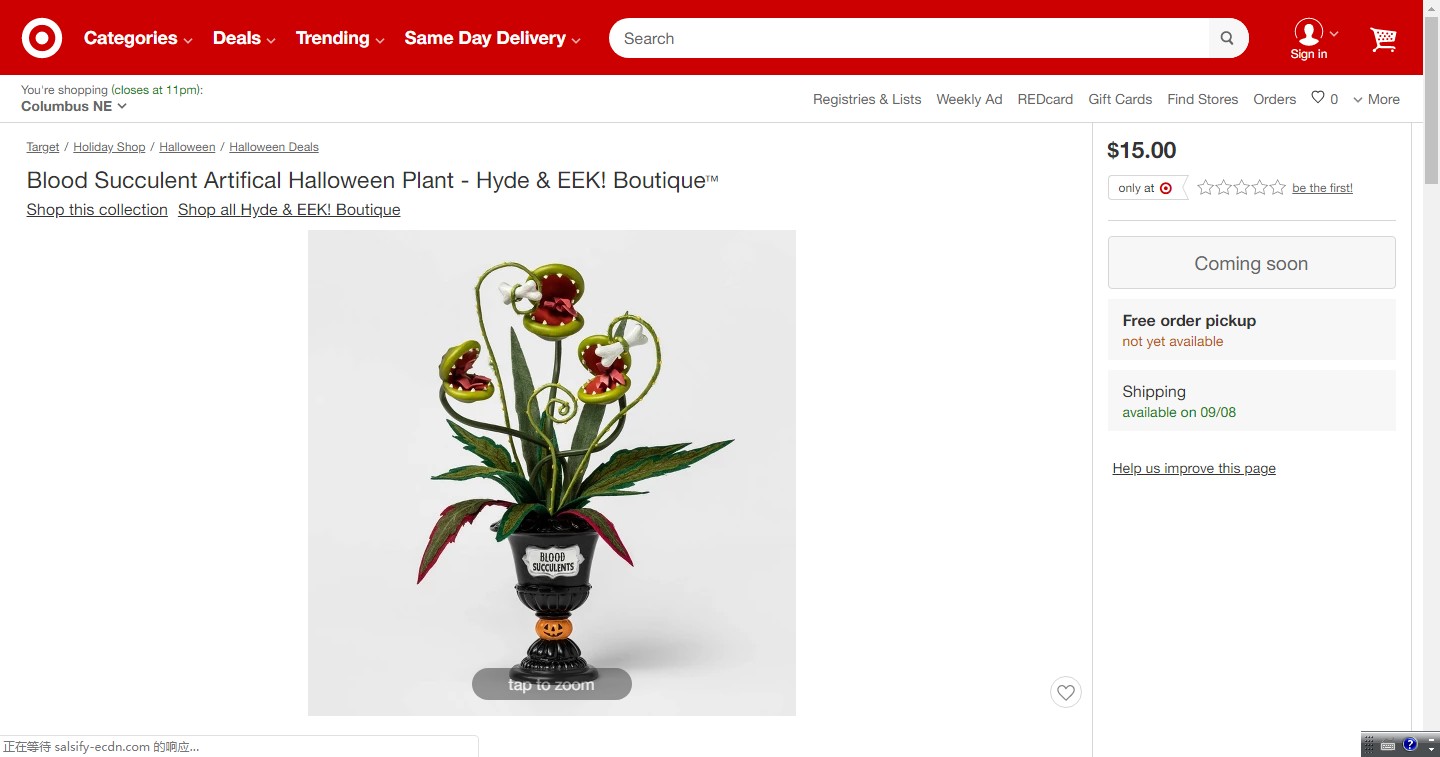
Task: Add product to favorites with heart button
Action: click(x=1066, y=692)
